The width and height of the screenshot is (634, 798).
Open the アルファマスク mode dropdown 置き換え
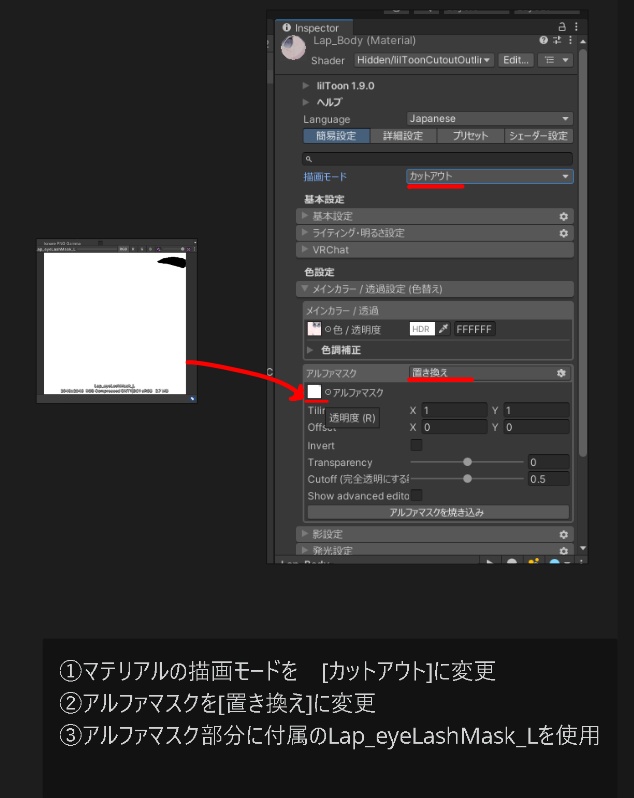[481, 373]
